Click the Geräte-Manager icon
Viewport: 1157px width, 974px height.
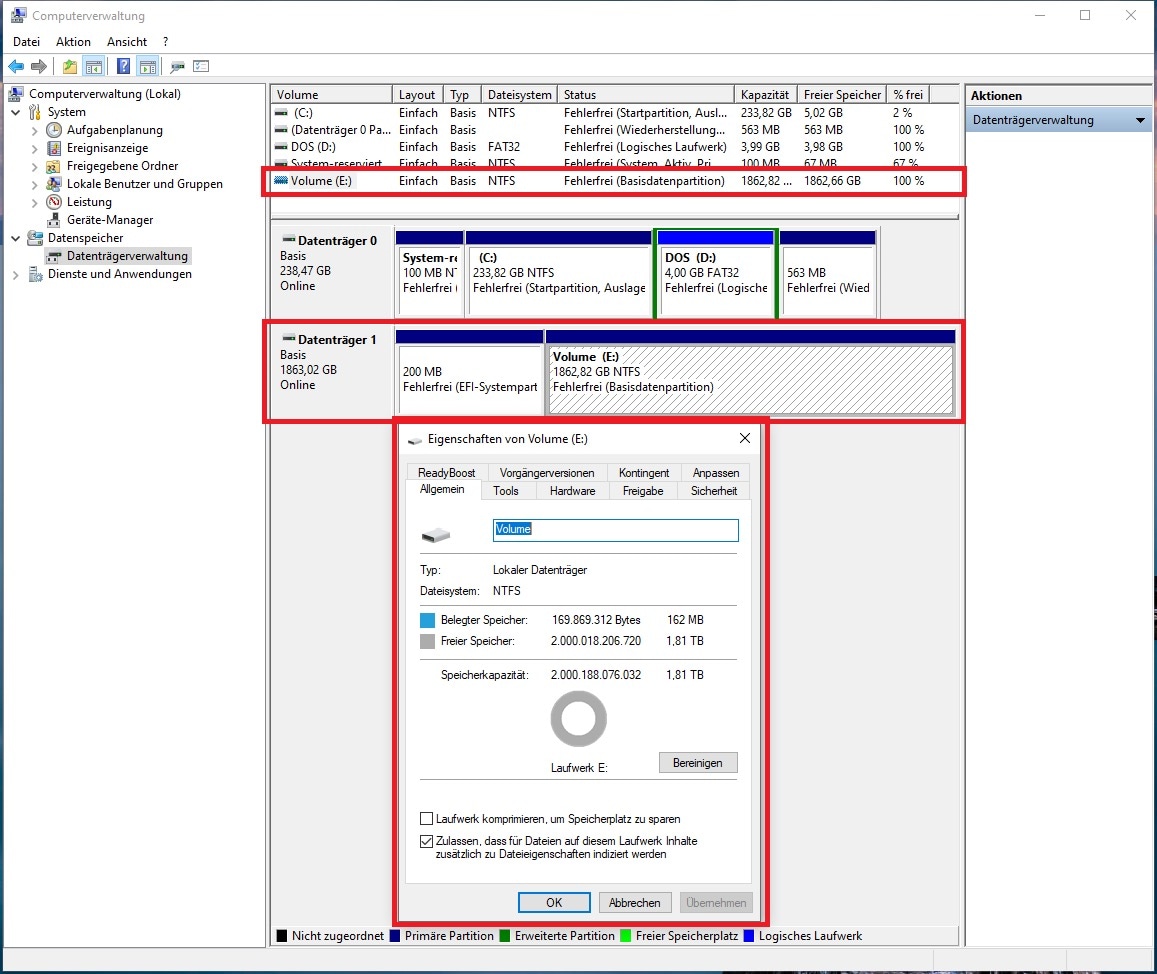point(54,220)
